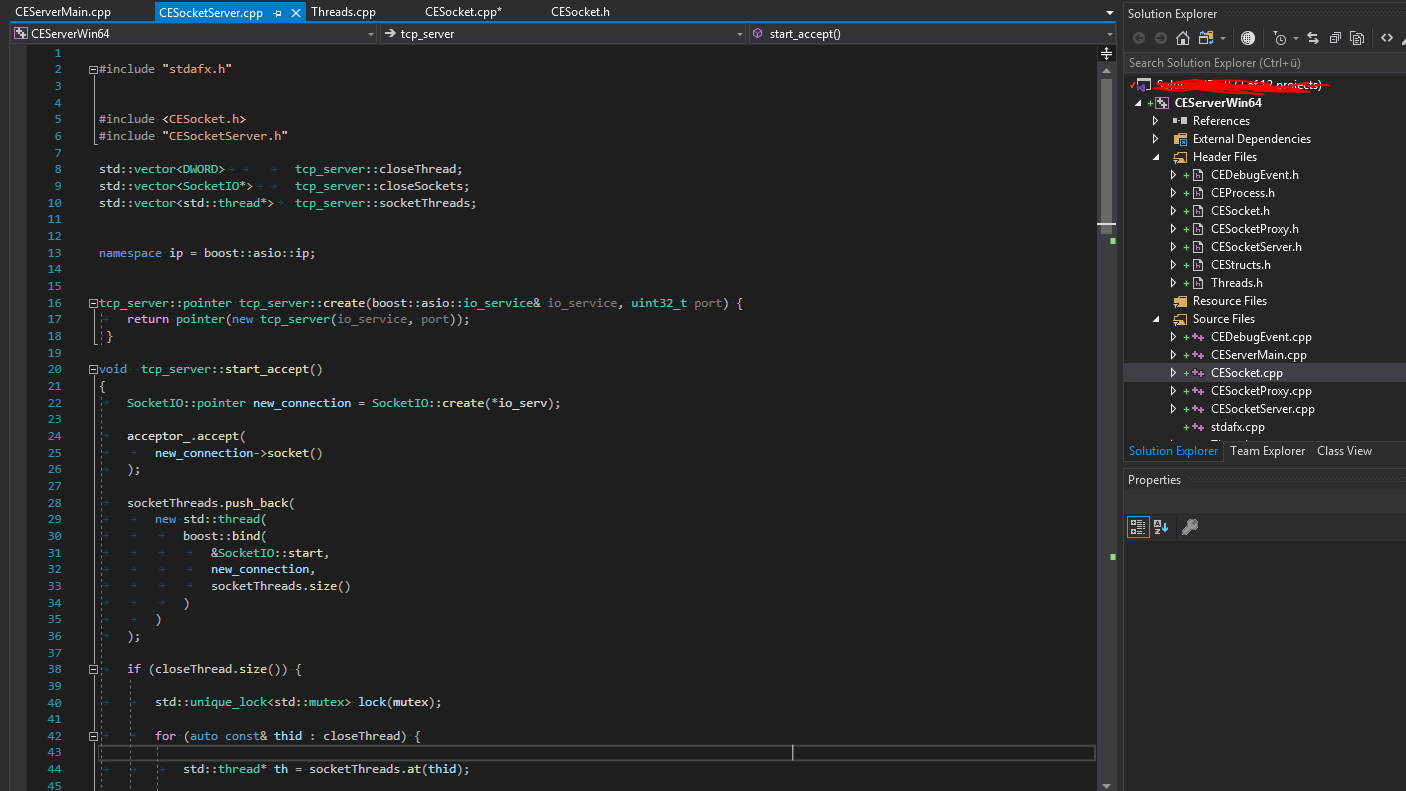Screen dimensions: 1406x791
Task: Sort properties alphabetically with A-Z icon
Action: pos(1161,527)
